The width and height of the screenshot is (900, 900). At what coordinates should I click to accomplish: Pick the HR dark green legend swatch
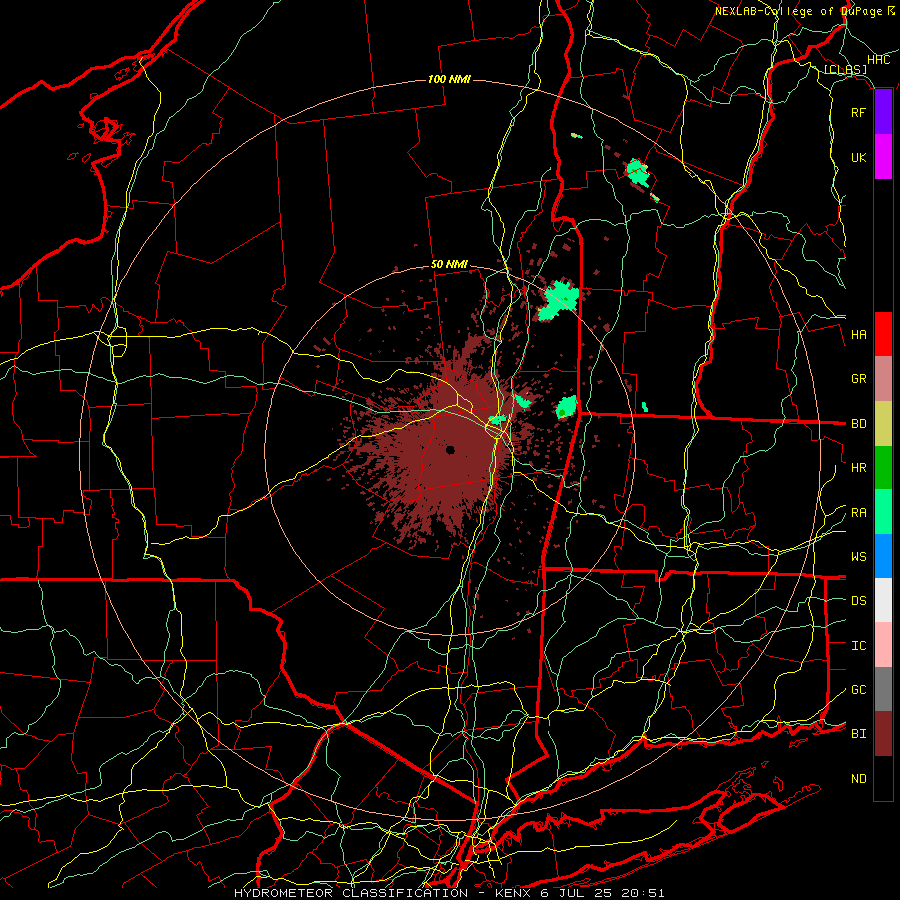pyautogui.click(x=883, y=467)
